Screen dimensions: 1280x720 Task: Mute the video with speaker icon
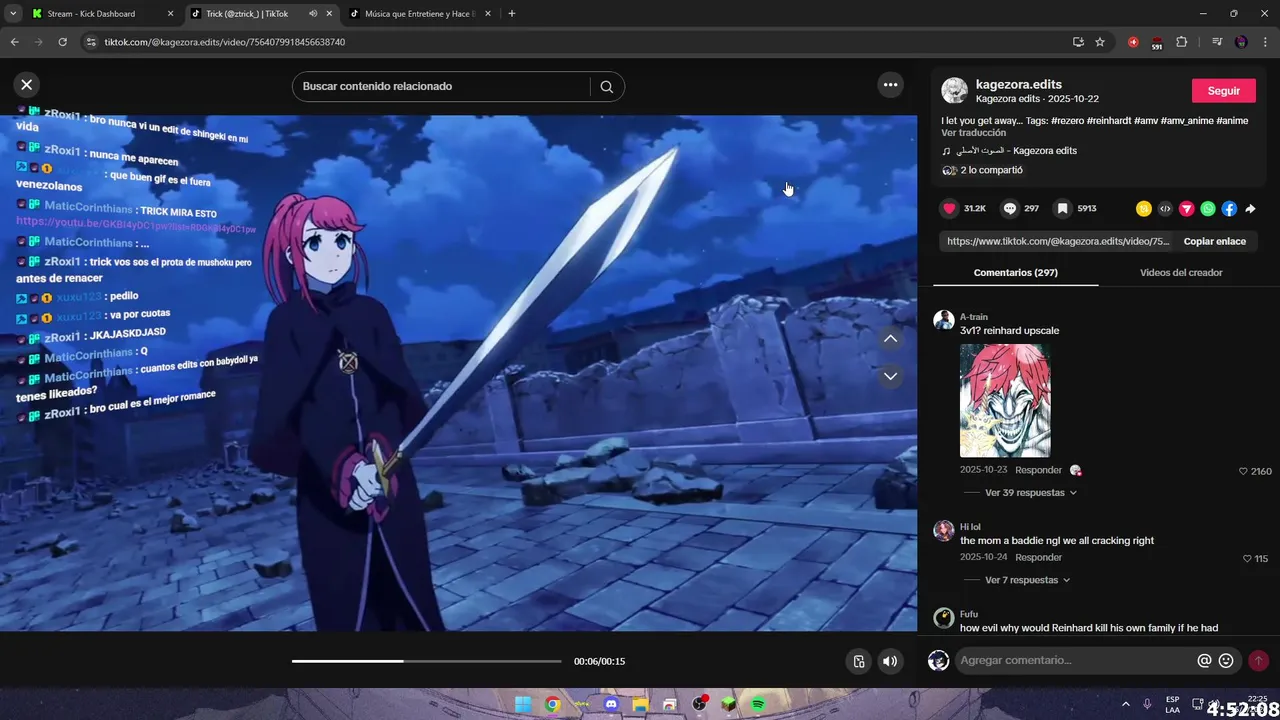click(x=889, y=661)
